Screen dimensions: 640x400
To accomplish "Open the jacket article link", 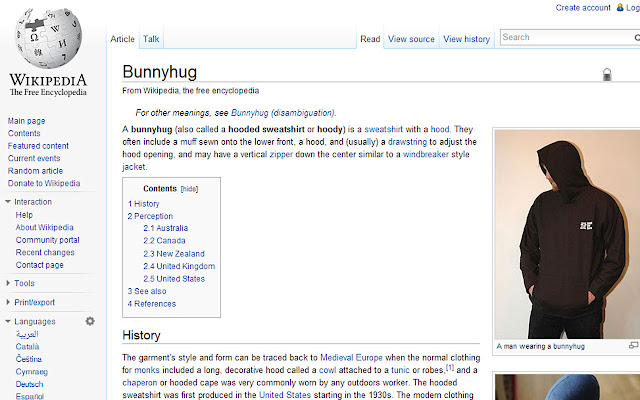I will [133, 167].
